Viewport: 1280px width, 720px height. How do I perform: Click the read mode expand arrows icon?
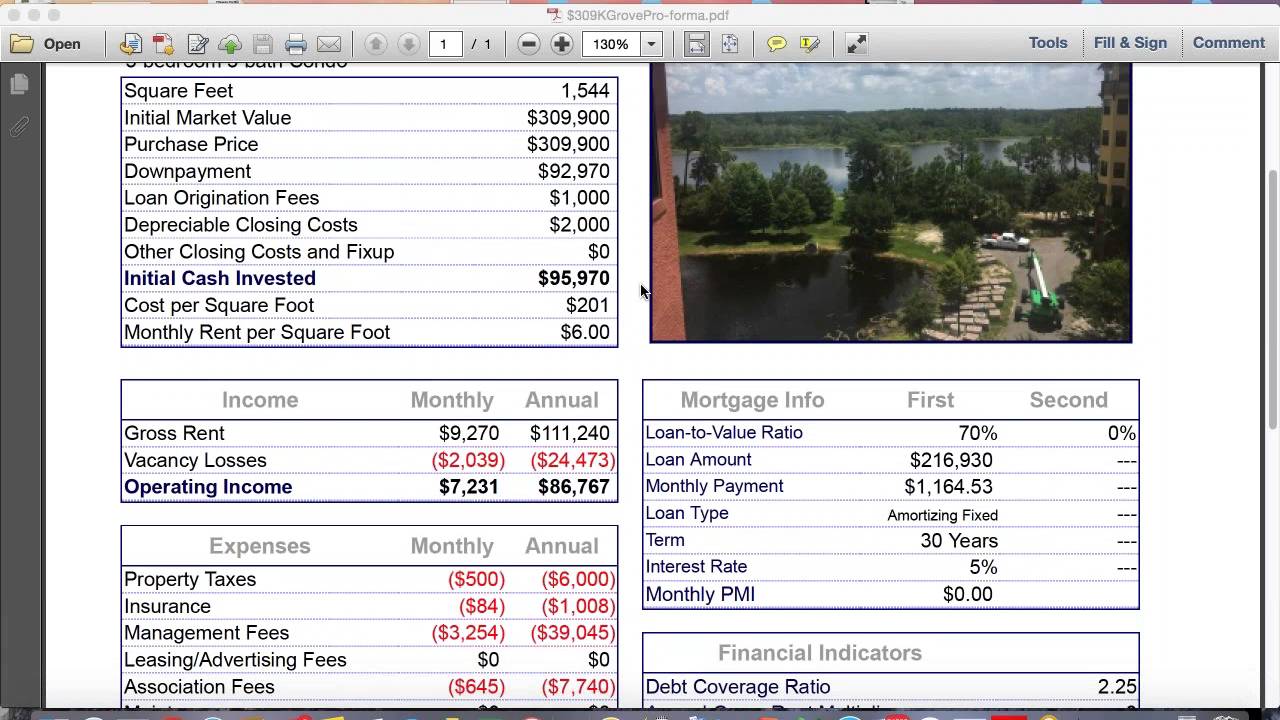[857, 44]
